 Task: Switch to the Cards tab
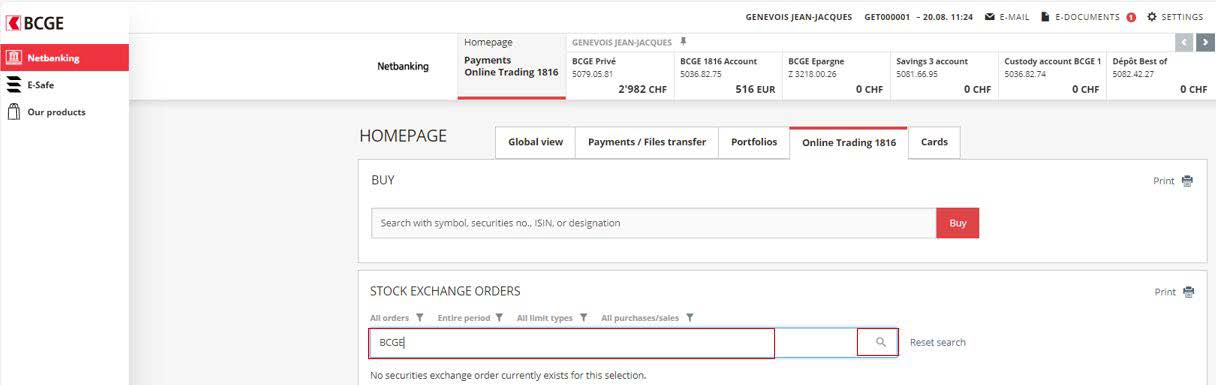pos(934,142)
